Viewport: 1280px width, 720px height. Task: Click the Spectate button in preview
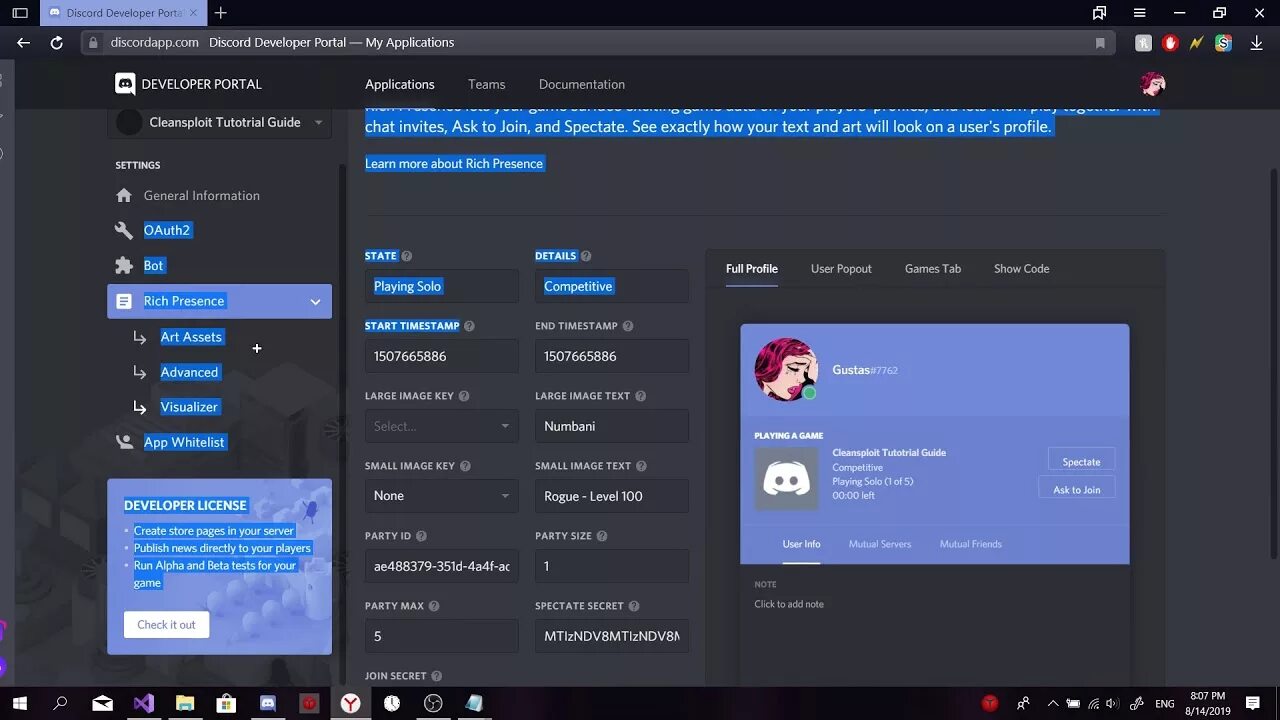(x=1081, y=461)
